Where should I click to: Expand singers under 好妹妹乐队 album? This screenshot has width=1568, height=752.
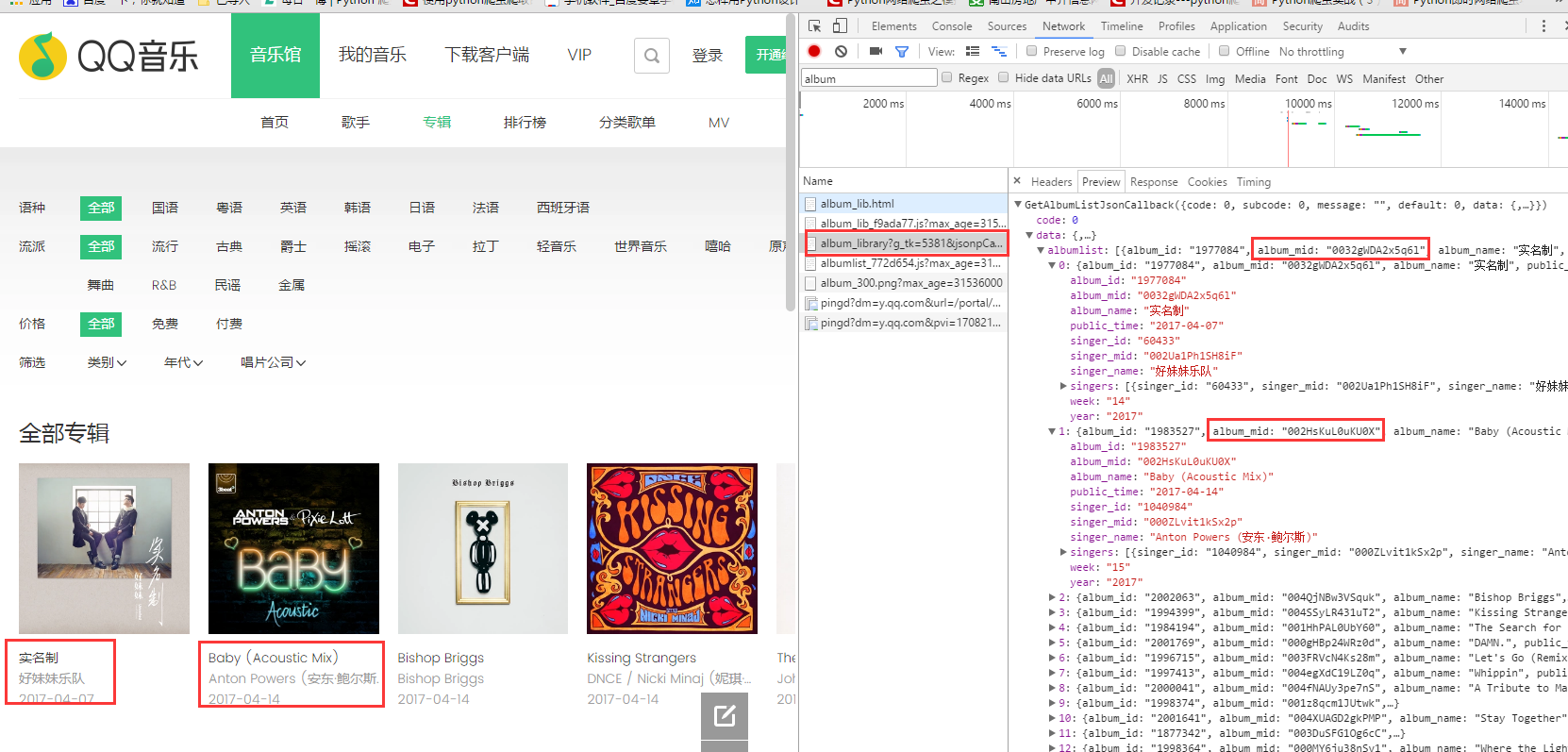click(1063, 386)
